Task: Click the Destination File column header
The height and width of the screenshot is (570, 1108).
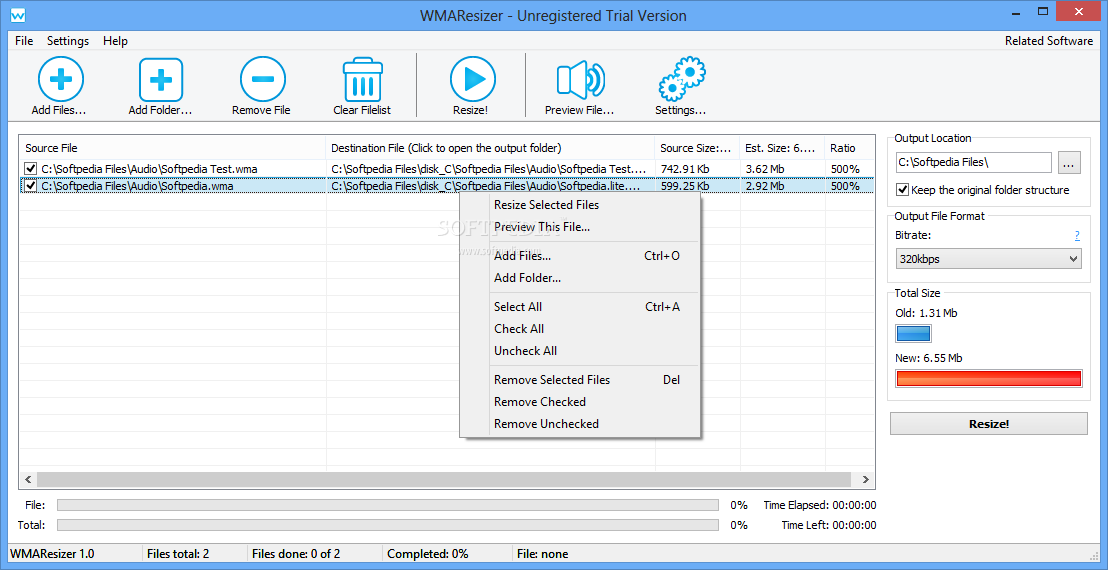Action: 490,148
